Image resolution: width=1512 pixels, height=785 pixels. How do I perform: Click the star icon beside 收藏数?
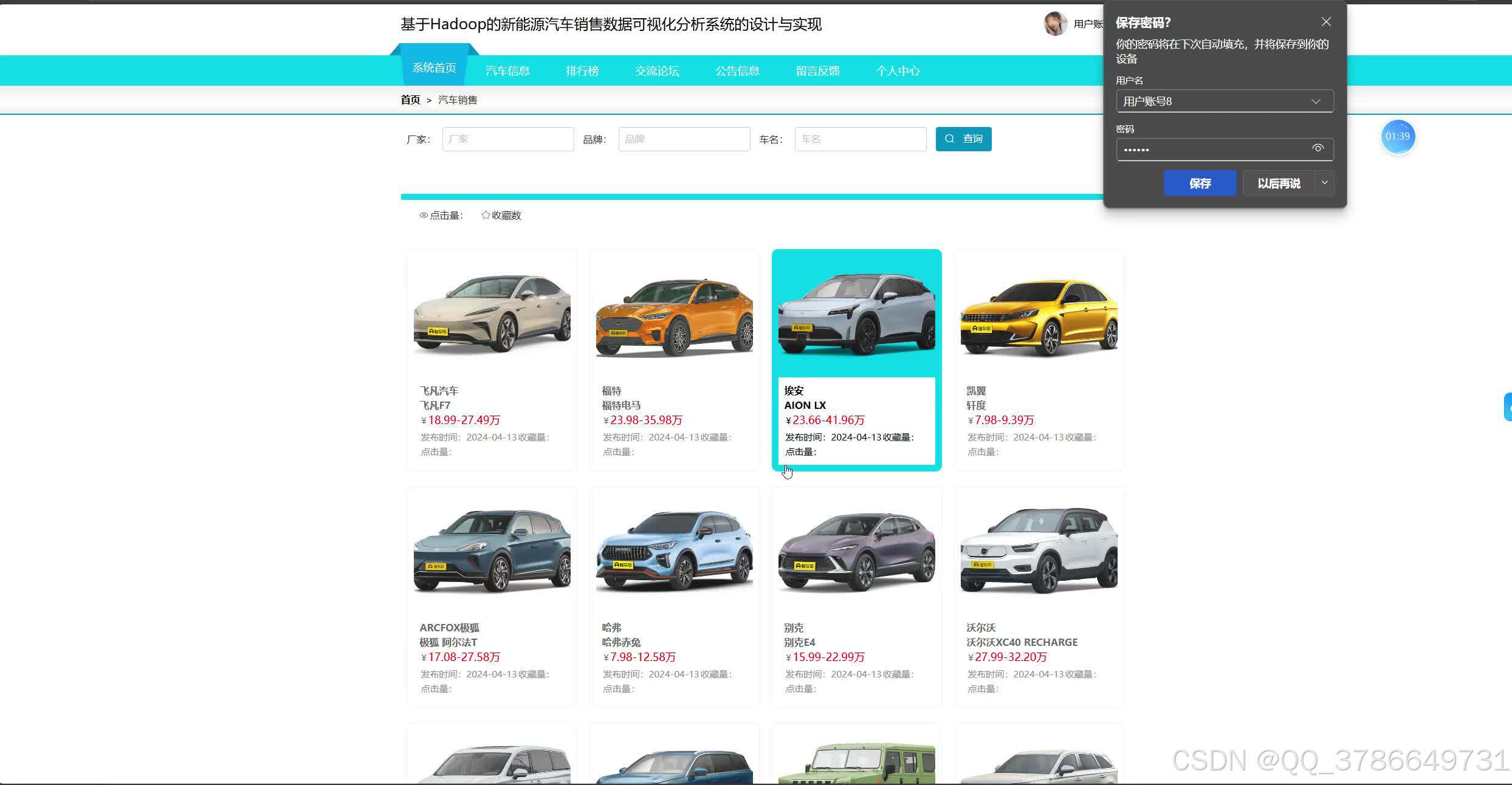tap(486, 215)
